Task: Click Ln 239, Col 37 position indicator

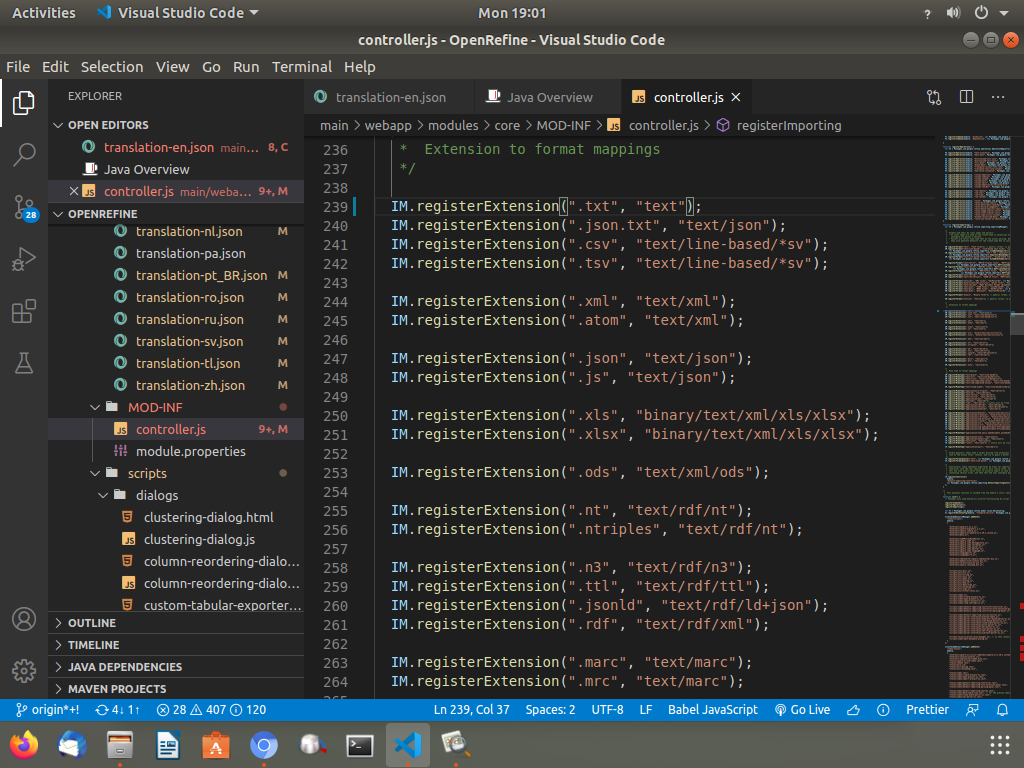Action: pyautogui.click(x=471, y=710)
